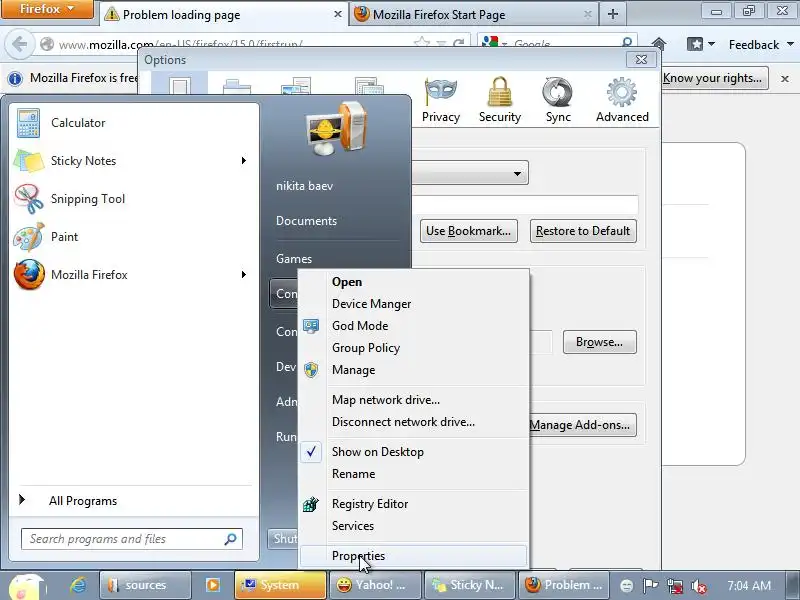This screenshot has width=800, height=600.
Task: Expand Sticky Notes jump list arrow
Action: coord(244,161)
